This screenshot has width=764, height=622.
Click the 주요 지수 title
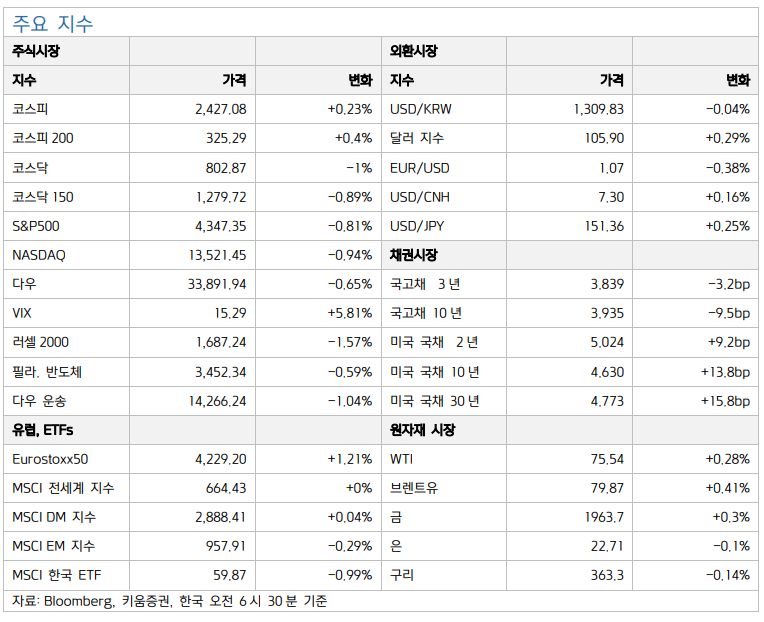pos(53,23)
